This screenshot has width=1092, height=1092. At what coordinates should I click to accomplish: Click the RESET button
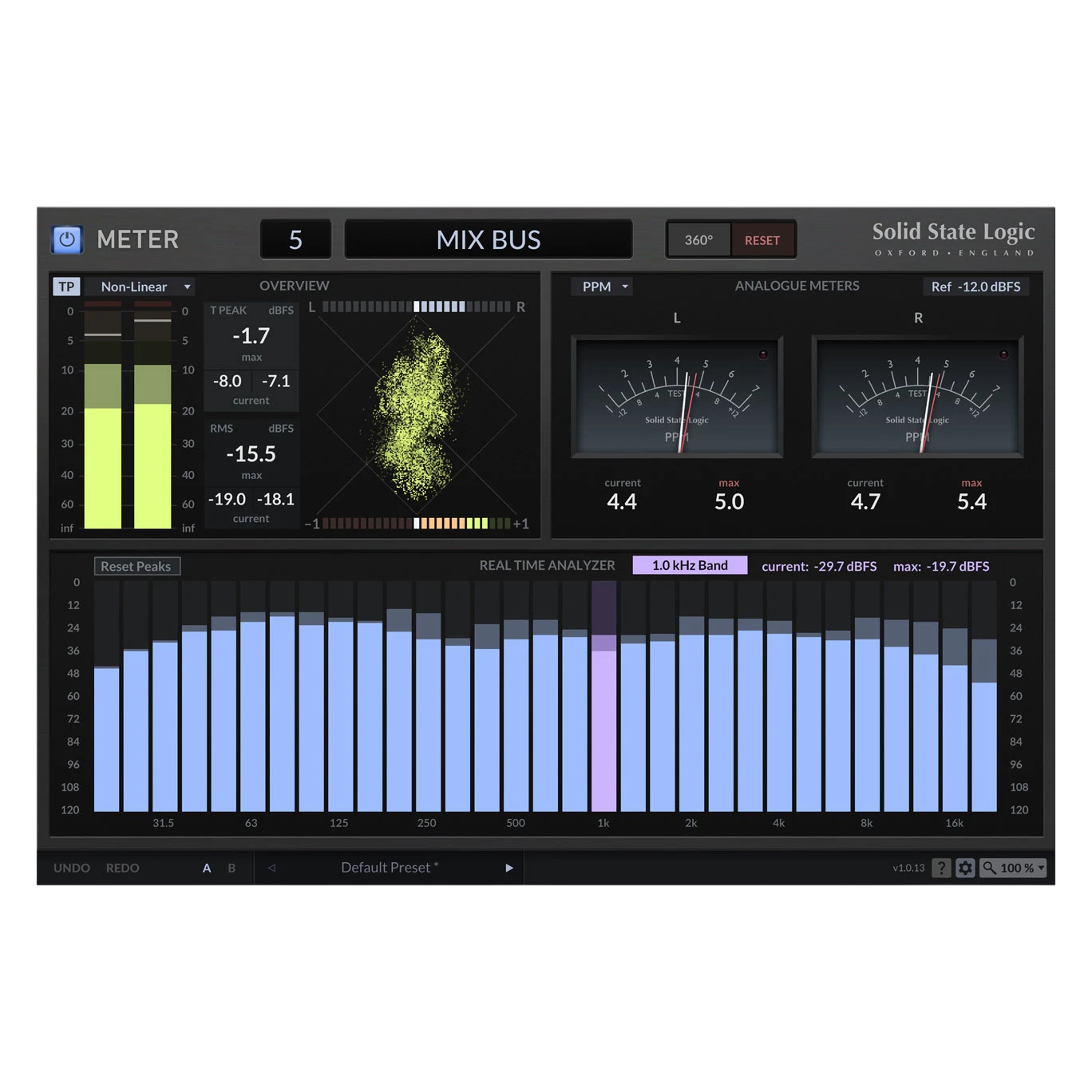click(762, 240)
